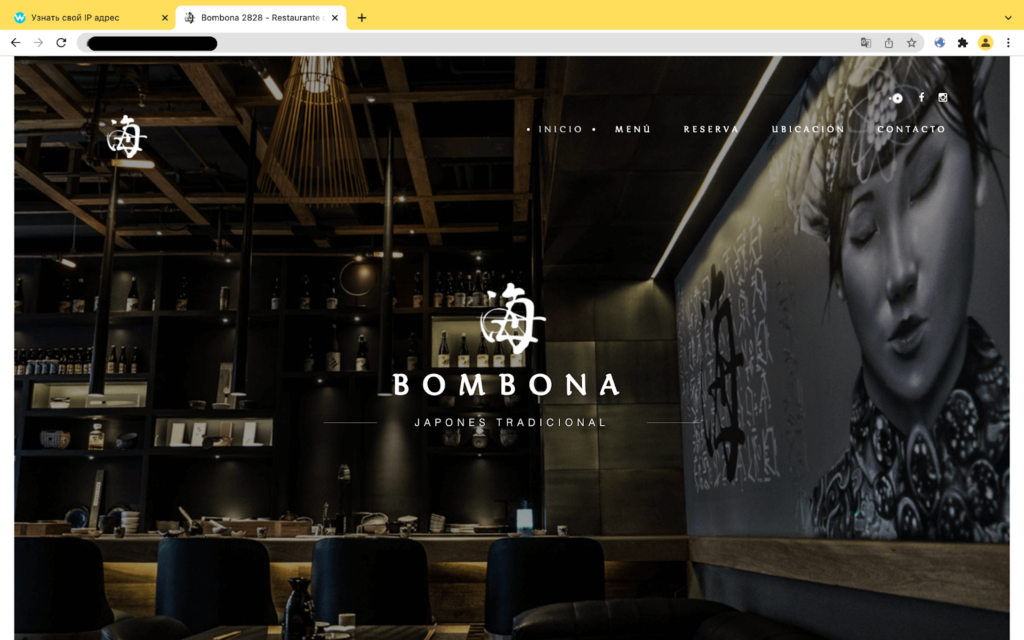The width and height of the screenshot is (1024, 640).
Task: Open the restaurant's Instagram icon
Action: pos(942,97)
